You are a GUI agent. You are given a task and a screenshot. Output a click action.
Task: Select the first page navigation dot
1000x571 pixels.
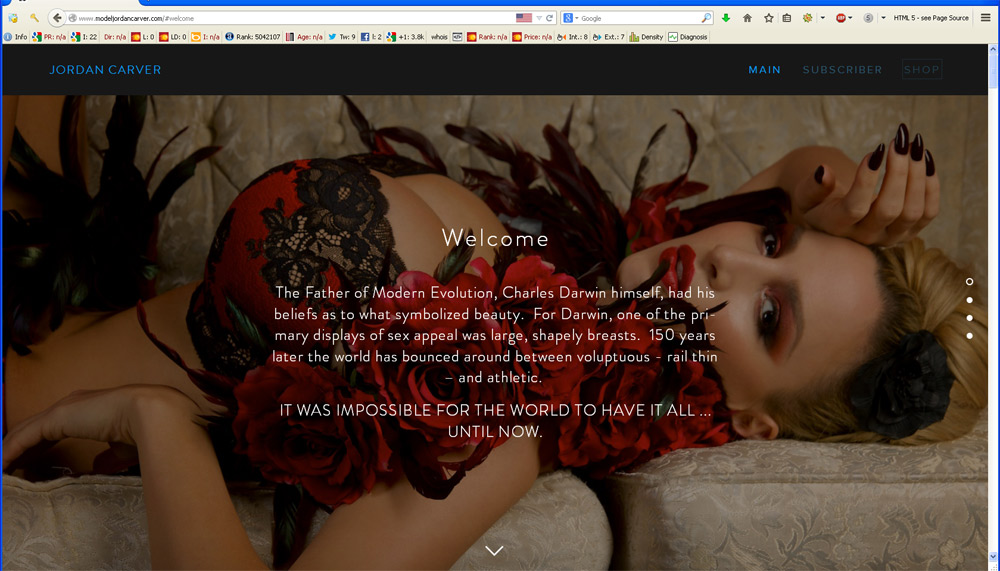969,282
